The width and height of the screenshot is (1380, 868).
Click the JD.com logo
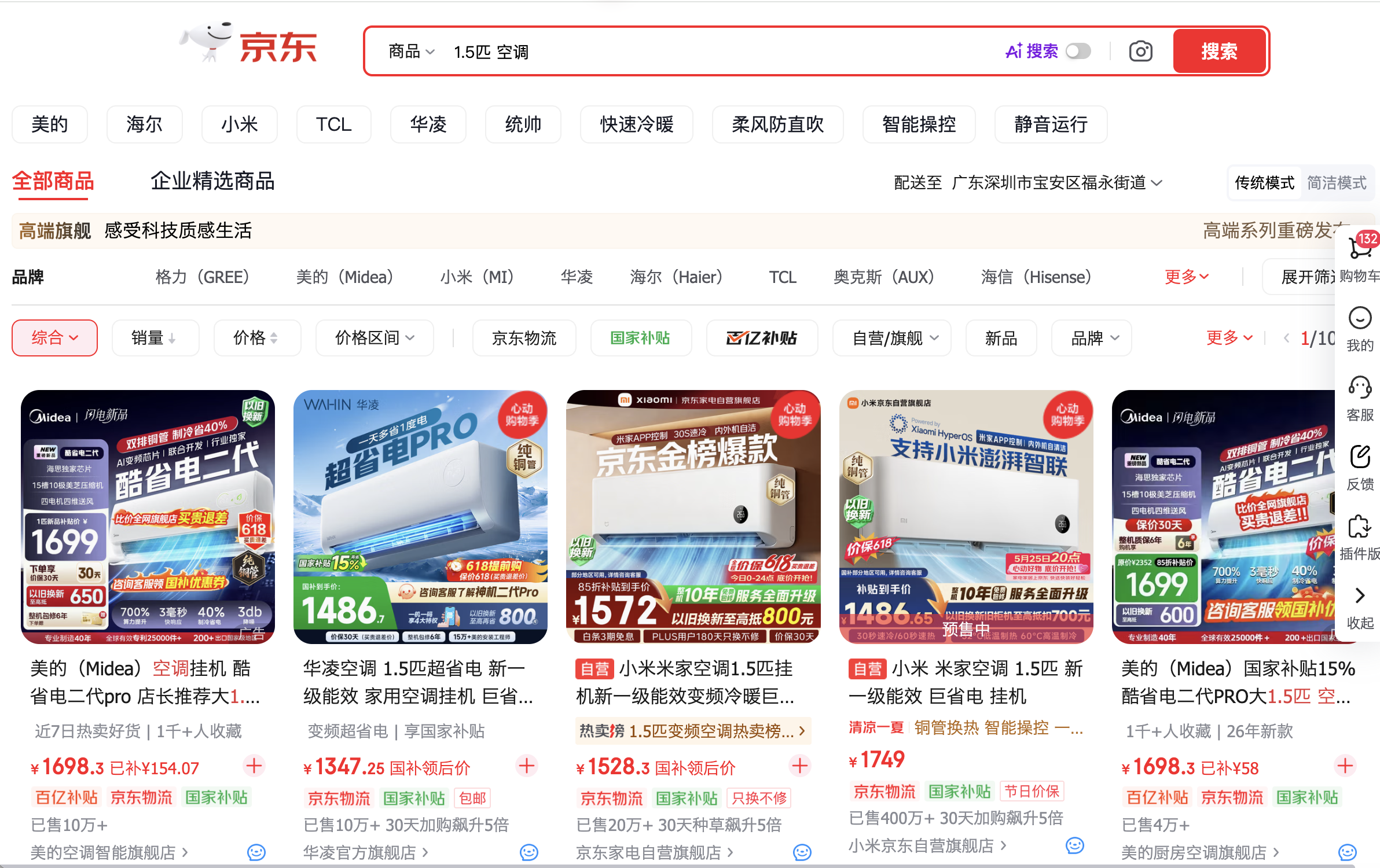point(249,45)
